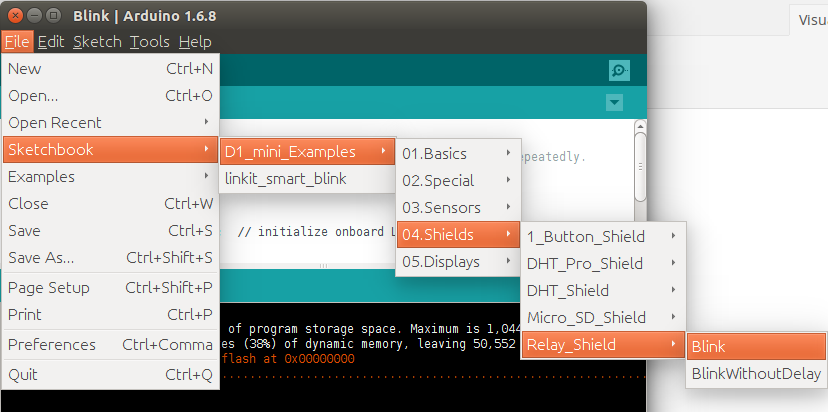Viewport: 828px width, 412px height.
Task: Select Save in File menu
Action: (x=110, y=231)
